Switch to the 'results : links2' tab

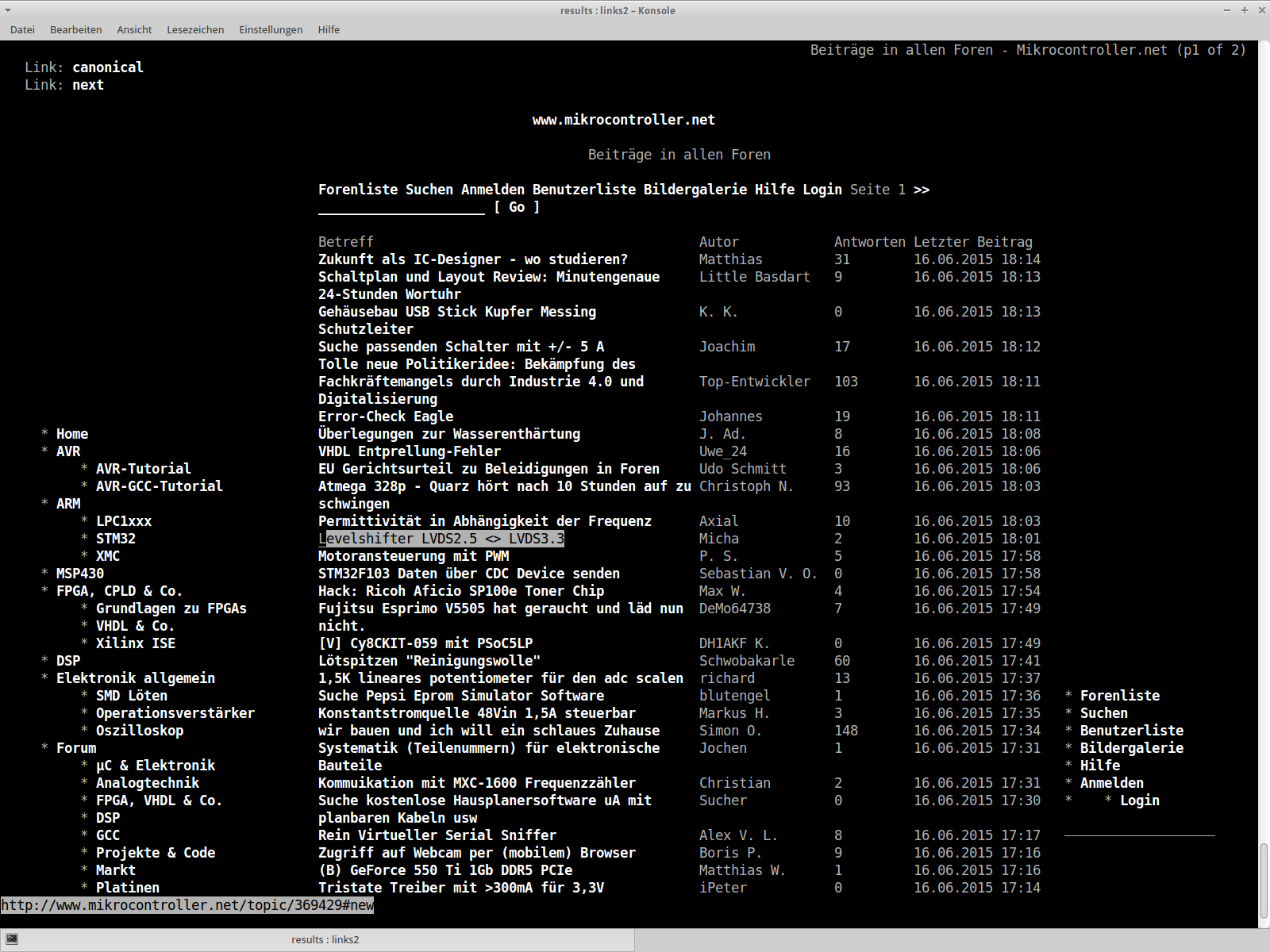pyautogui.click(x=325, y=939)
